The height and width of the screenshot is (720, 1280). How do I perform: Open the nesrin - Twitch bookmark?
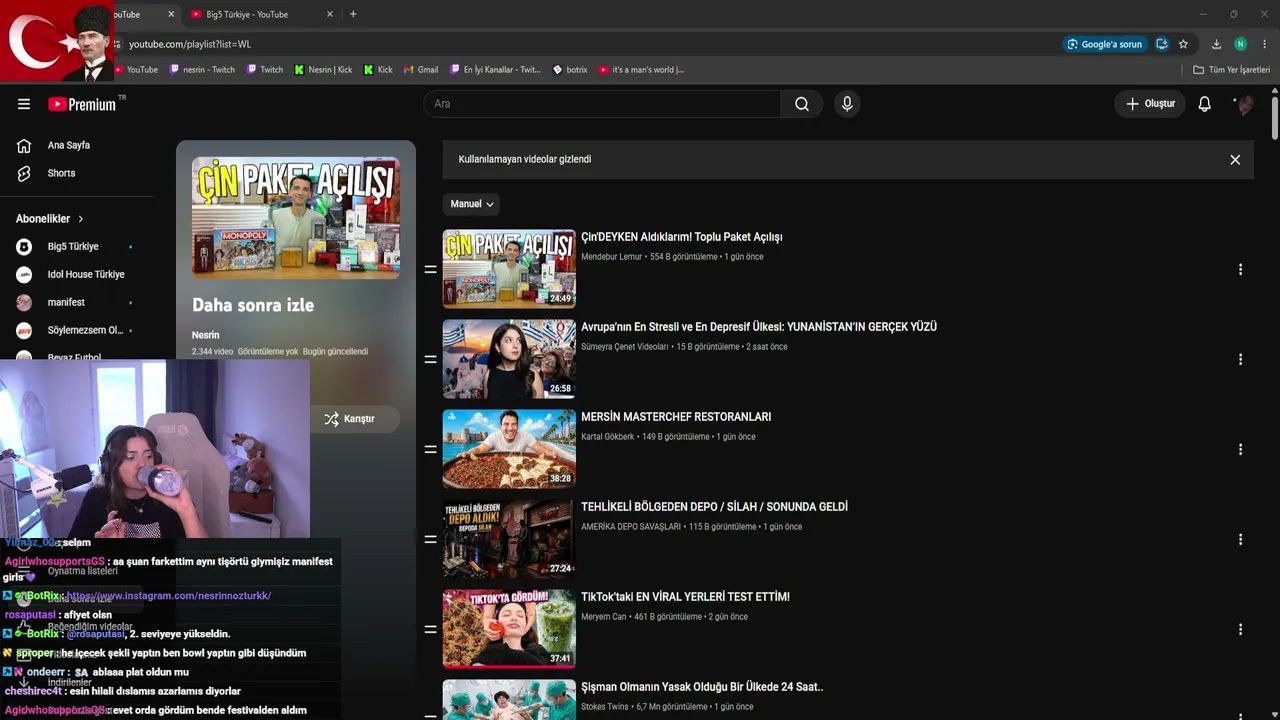(202, 70)
